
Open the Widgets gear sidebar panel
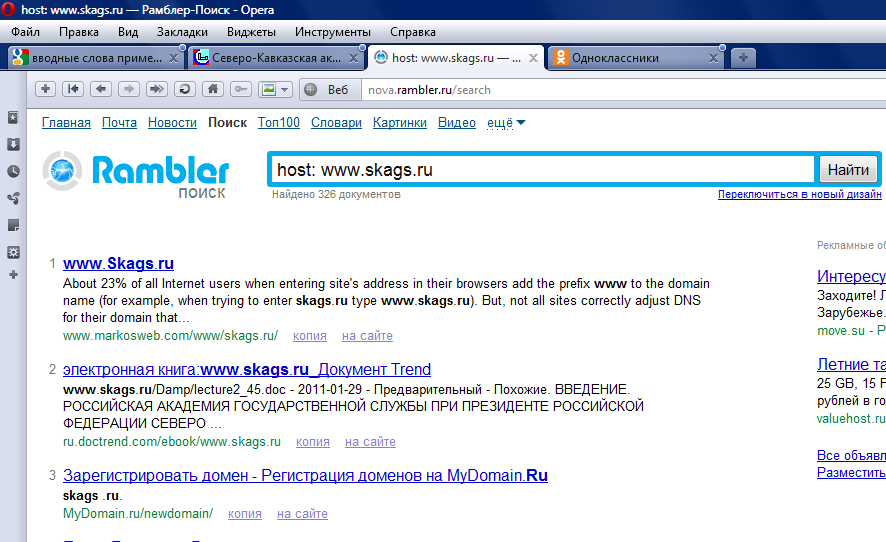[13, 253]
